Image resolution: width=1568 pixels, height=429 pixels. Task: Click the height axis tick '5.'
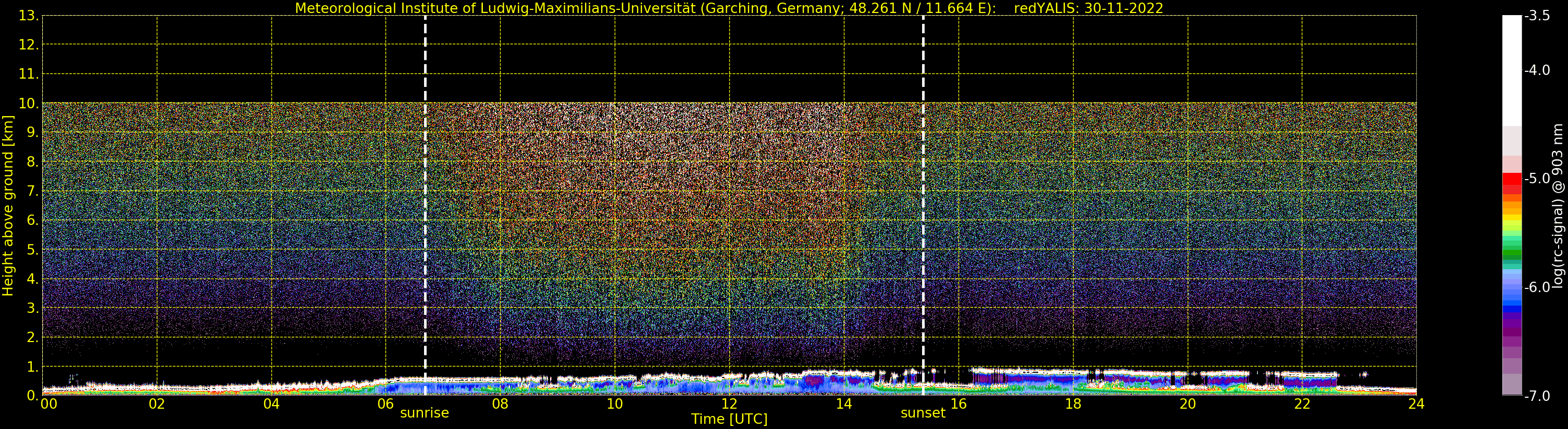[x=33, y=249]
